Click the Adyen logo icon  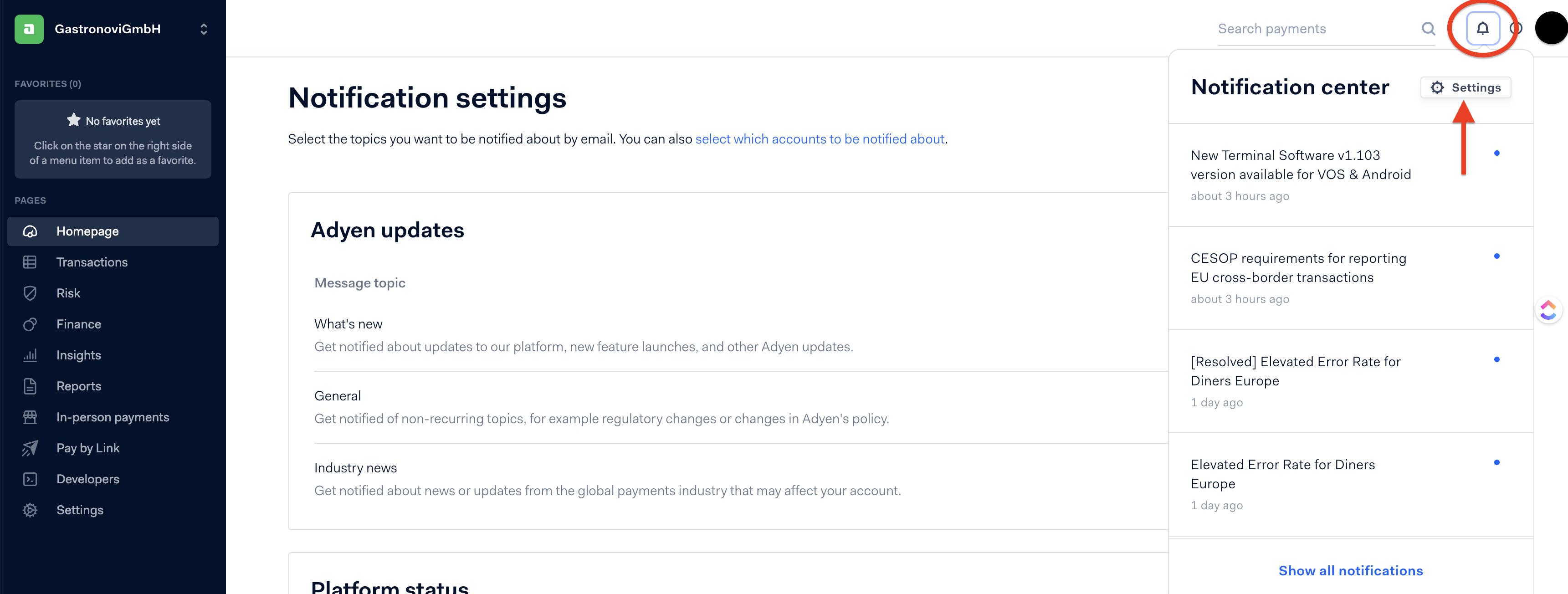[x=29, y=29]
